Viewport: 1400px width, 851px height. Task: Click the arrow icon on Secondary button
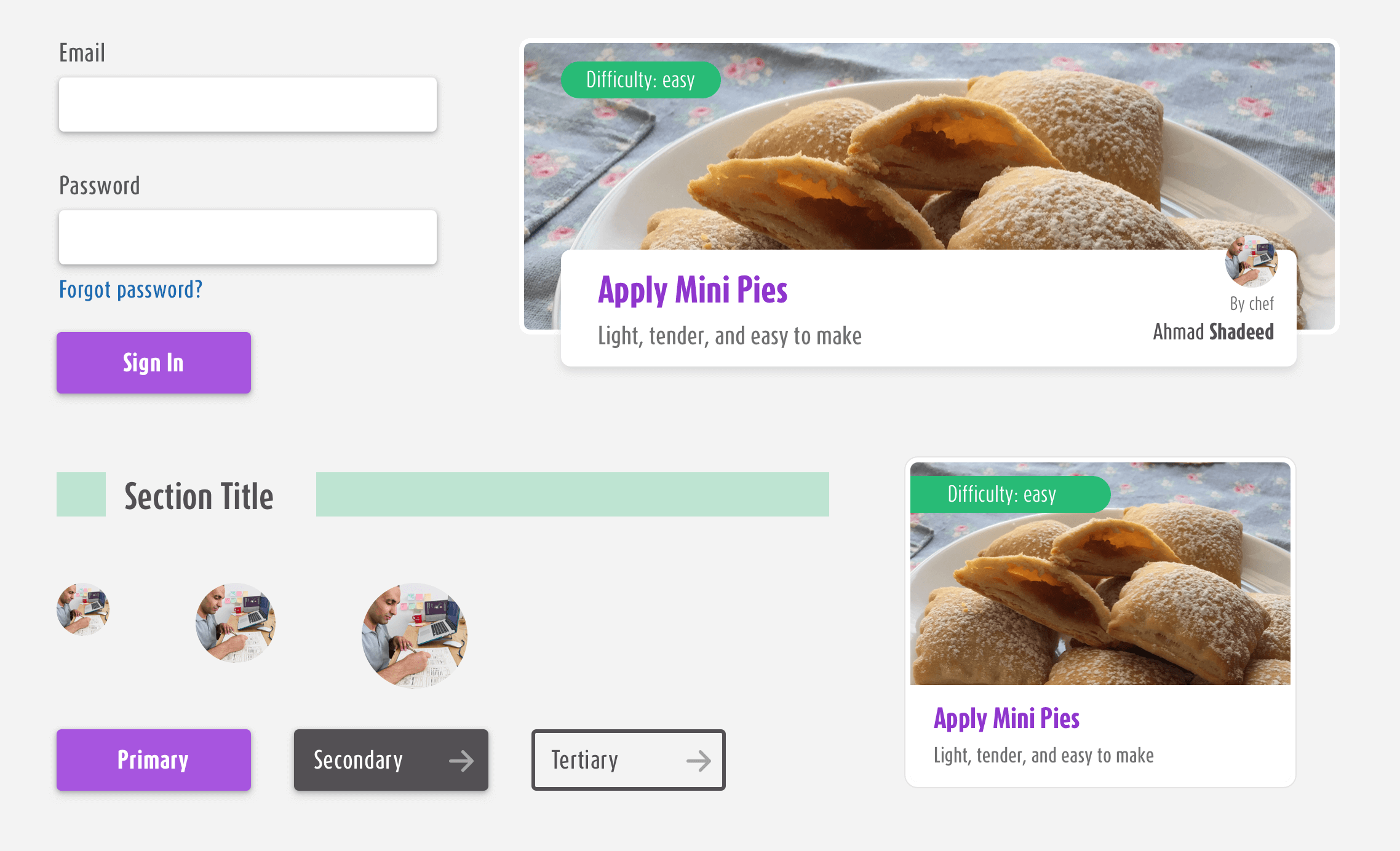pyautogui.click(x=461, y=761)
